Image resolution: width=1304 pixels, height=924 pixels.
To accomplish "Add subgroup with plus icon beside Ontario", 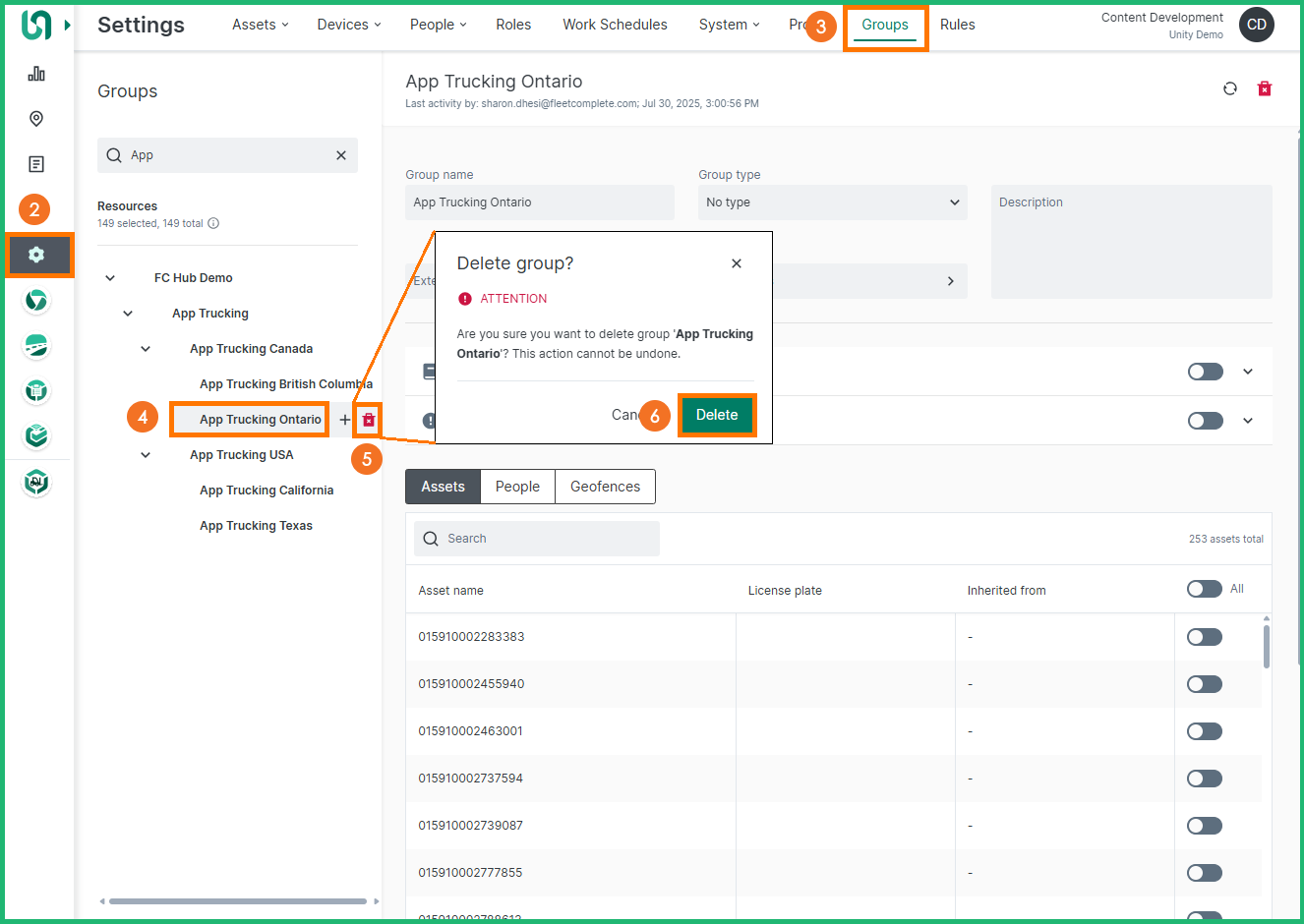I will click(344, 420).
